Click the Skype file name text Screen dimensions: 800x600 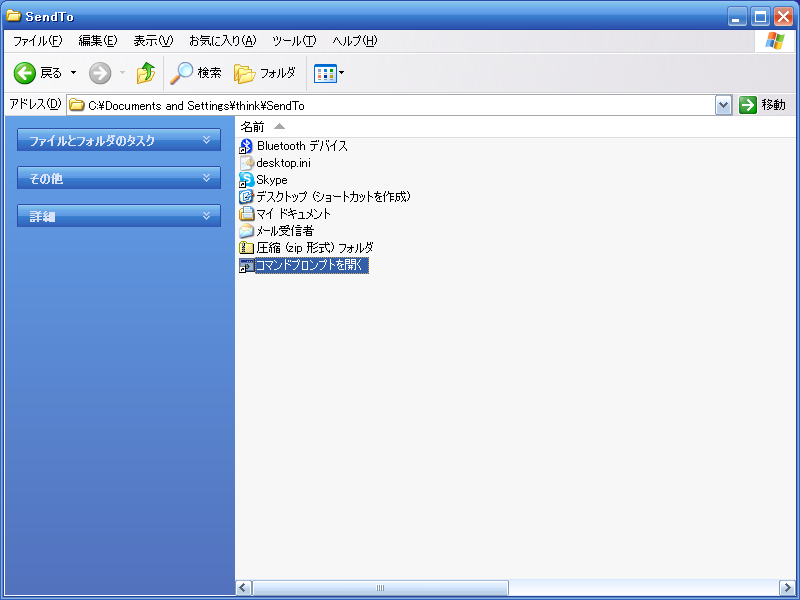[271, 180]
